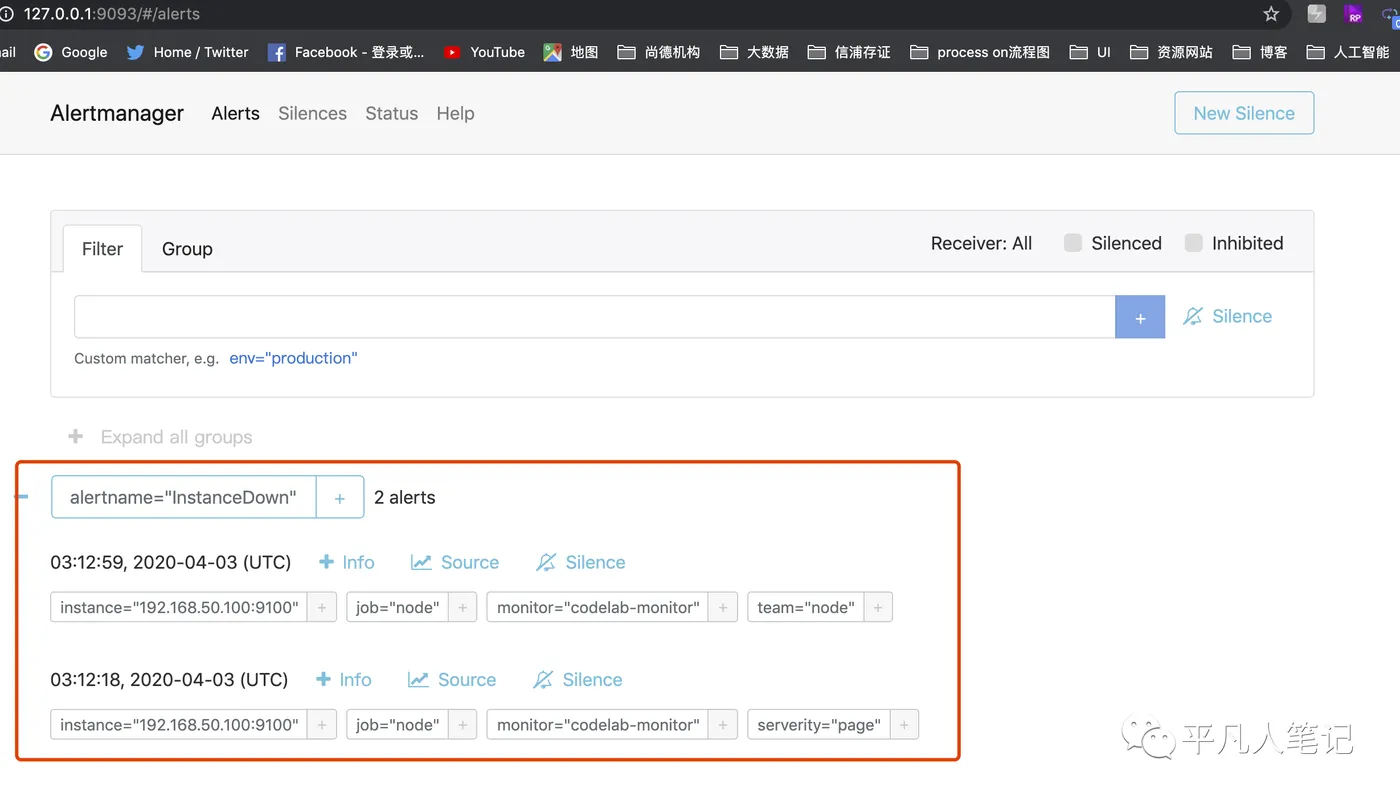The height and width of the screenshot is (800, 1400).
Task: Open the 大数据 bookmark folder
Action: click(x=754, y=52)
